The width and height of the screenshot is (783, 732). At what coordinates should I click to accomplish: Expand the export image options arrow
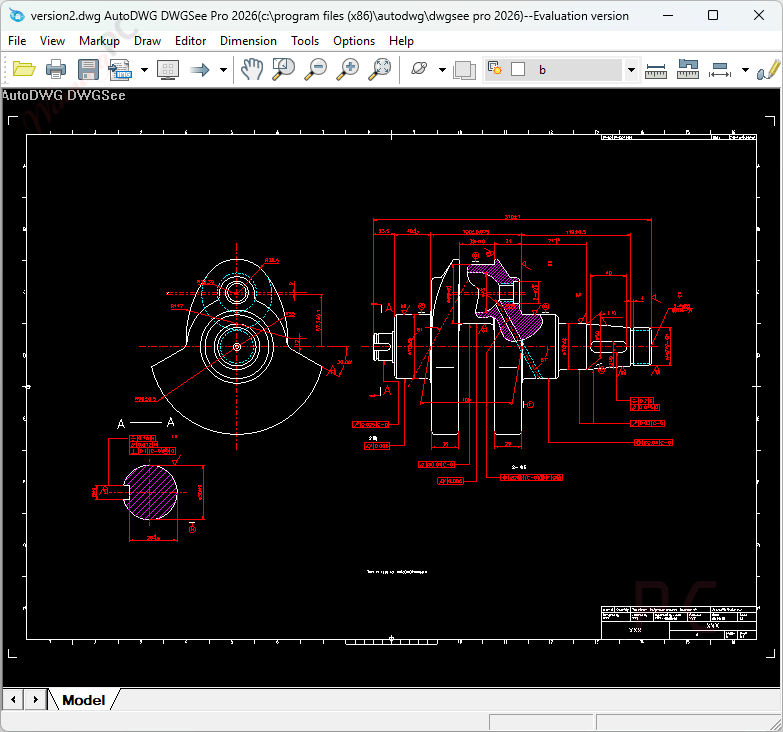click(144, 70)
